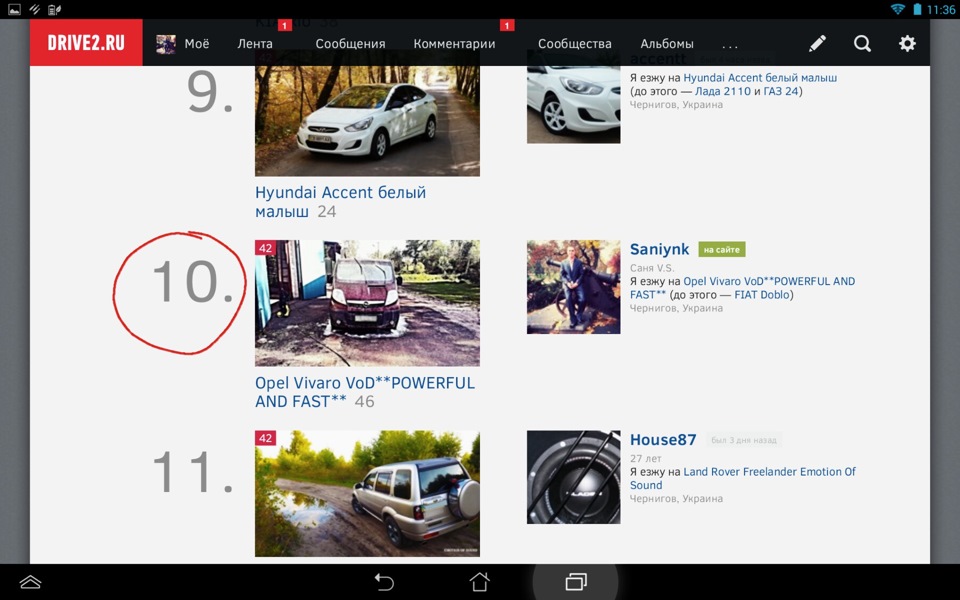The image size is (960, 600).
Task: Tap the notification badge above Лента
Action: tap(285, 25)
